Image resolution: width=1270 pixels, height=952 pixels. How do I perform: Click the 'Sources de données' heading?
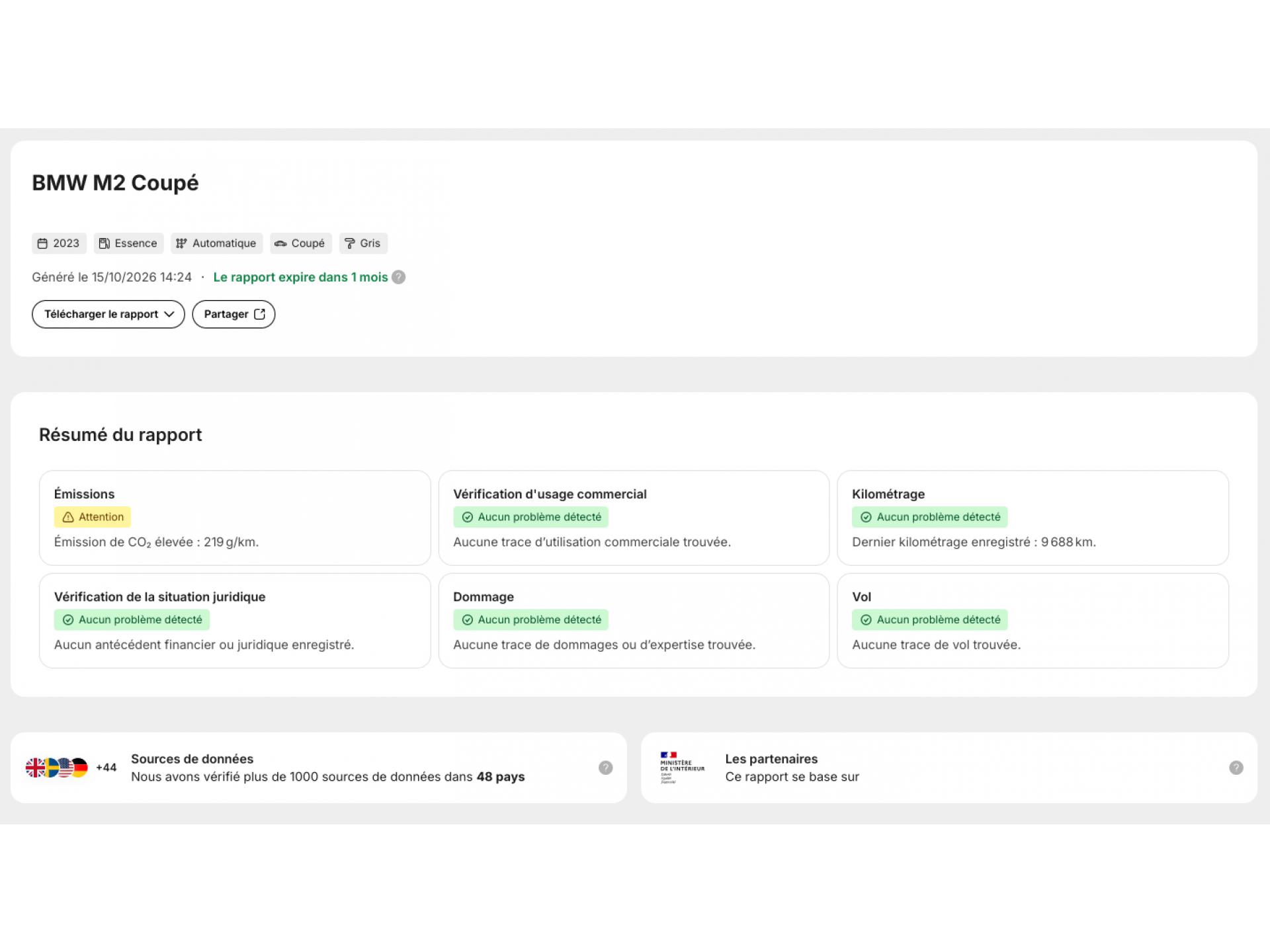(192, 759)
